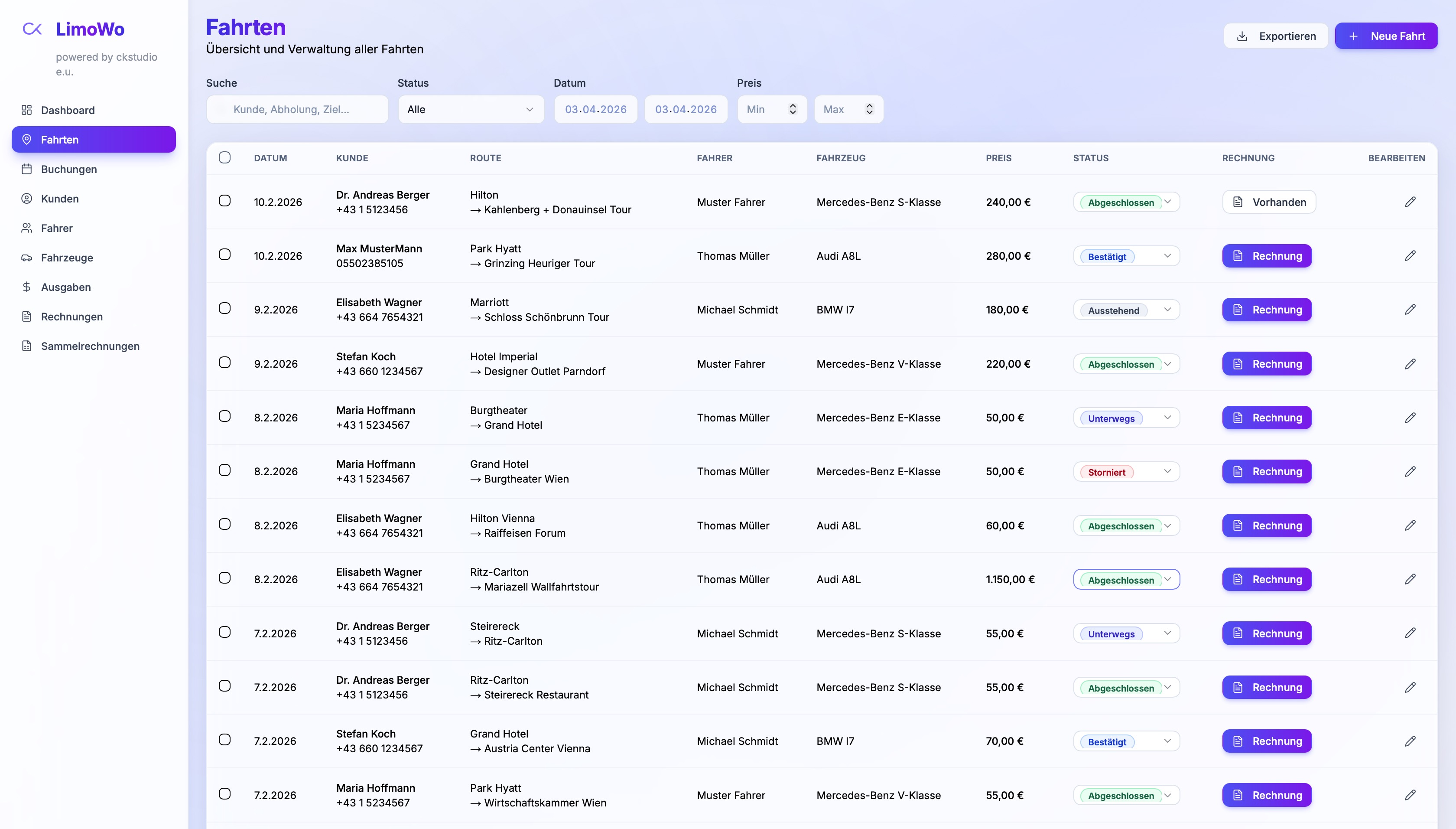Change Unterwegs status of Steirereck ride

click(x=1127, y=633)
